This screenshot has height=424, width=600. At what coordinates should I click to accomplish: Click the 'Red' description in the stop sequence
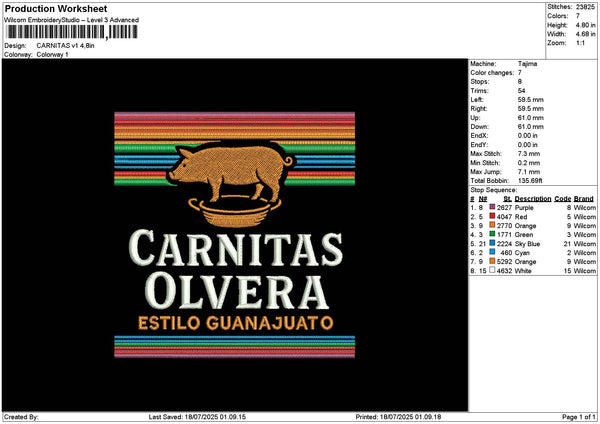click(521, 217)
